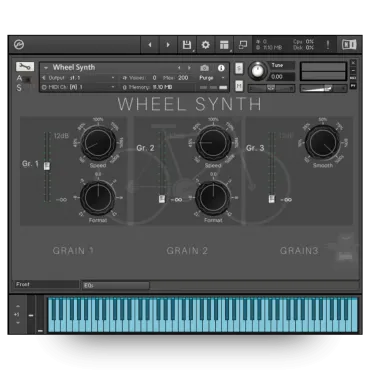Select the GRAIN3 label

(299, 251)
